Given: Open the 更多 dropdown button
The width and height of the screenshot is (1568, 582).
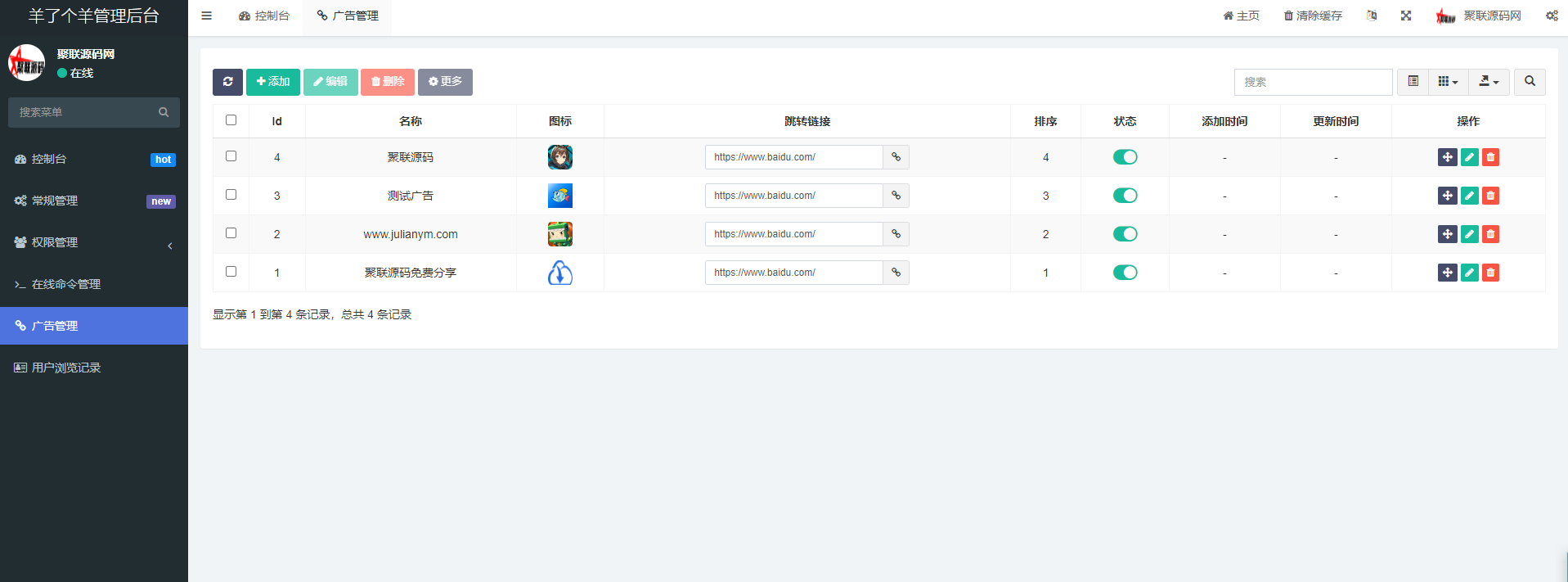Looking at the screenshot, I should pyautogui.click(x=445, y=82).
